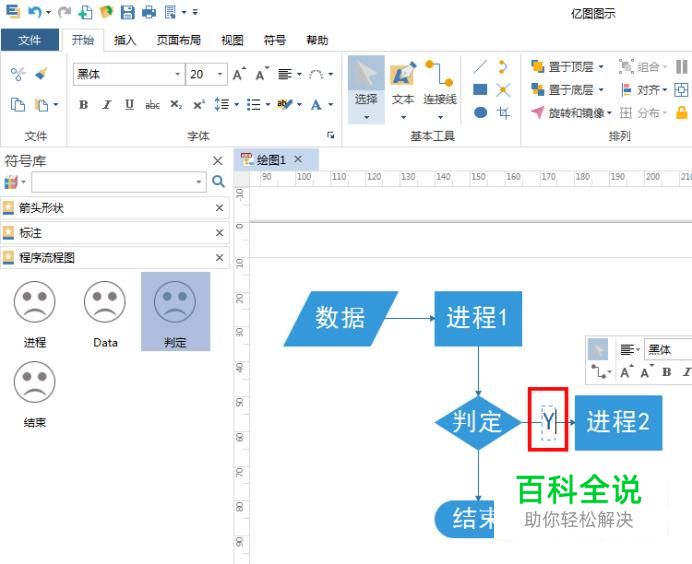Switch to the 帮助 ribbon tab

click(317, 40)
